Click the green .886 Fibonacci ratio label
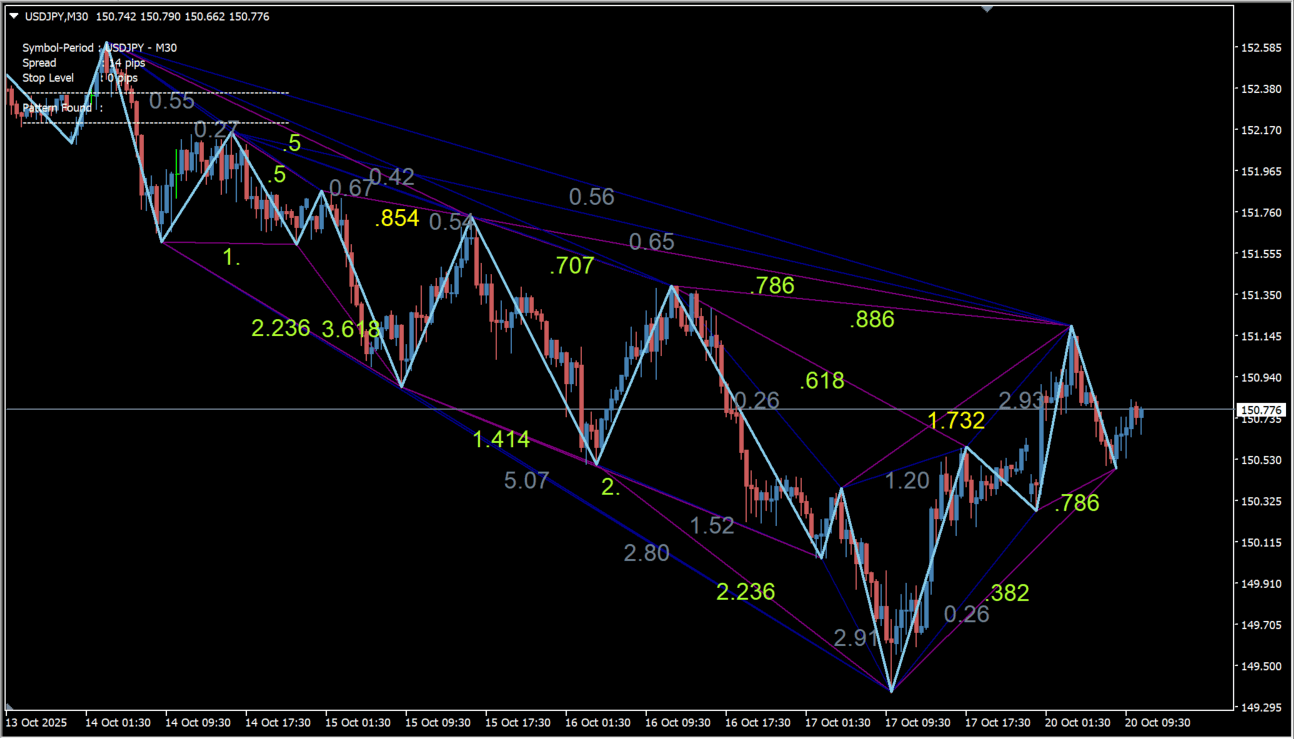Viewport: 1294px width, 739px height. (871, 320)
